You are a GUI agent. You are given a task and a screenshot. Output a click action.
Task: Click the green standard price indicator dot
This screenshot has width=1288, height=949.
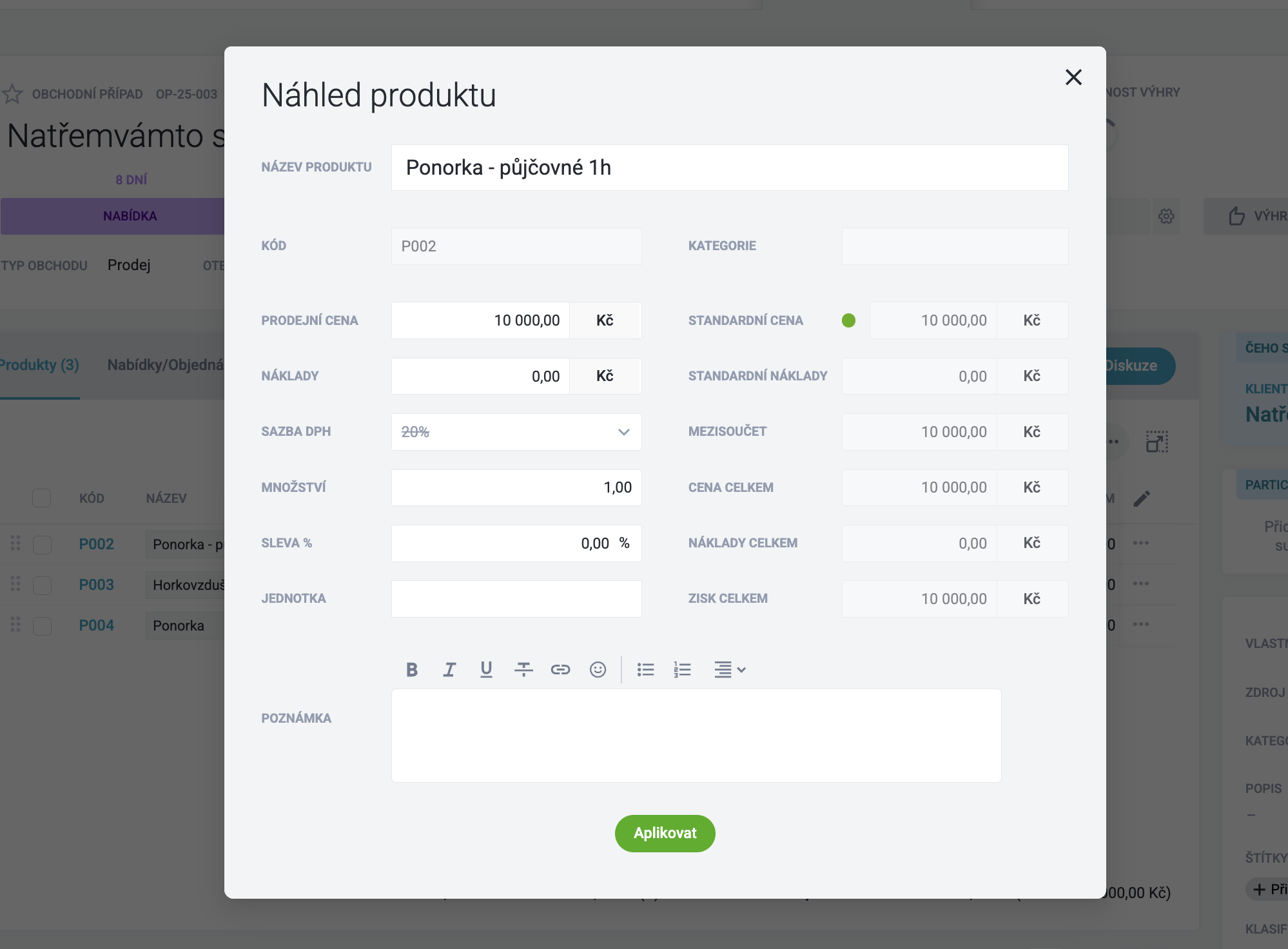point(849,320)
